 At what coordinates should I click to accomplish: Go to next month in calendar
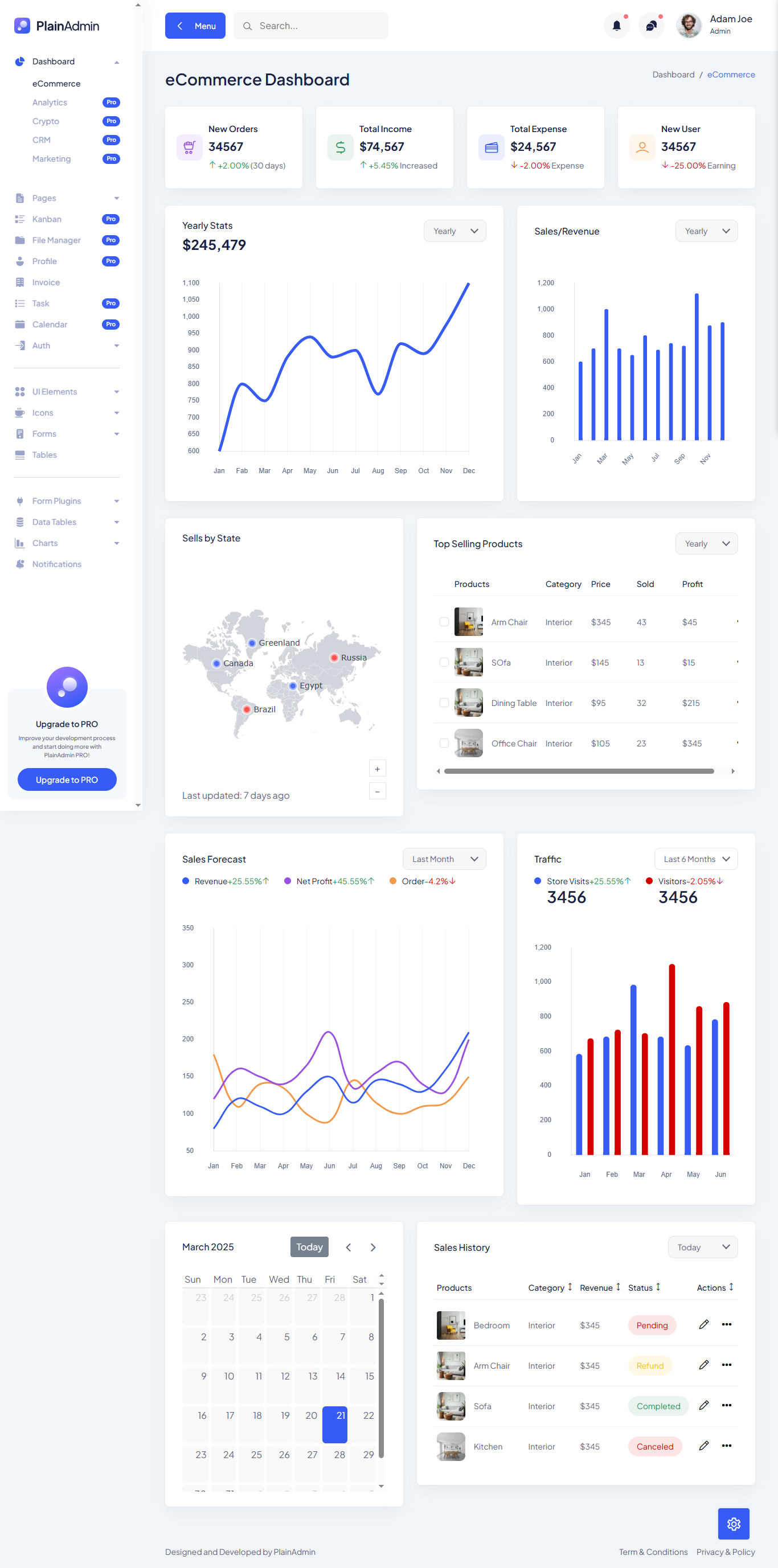[372, 1247]
